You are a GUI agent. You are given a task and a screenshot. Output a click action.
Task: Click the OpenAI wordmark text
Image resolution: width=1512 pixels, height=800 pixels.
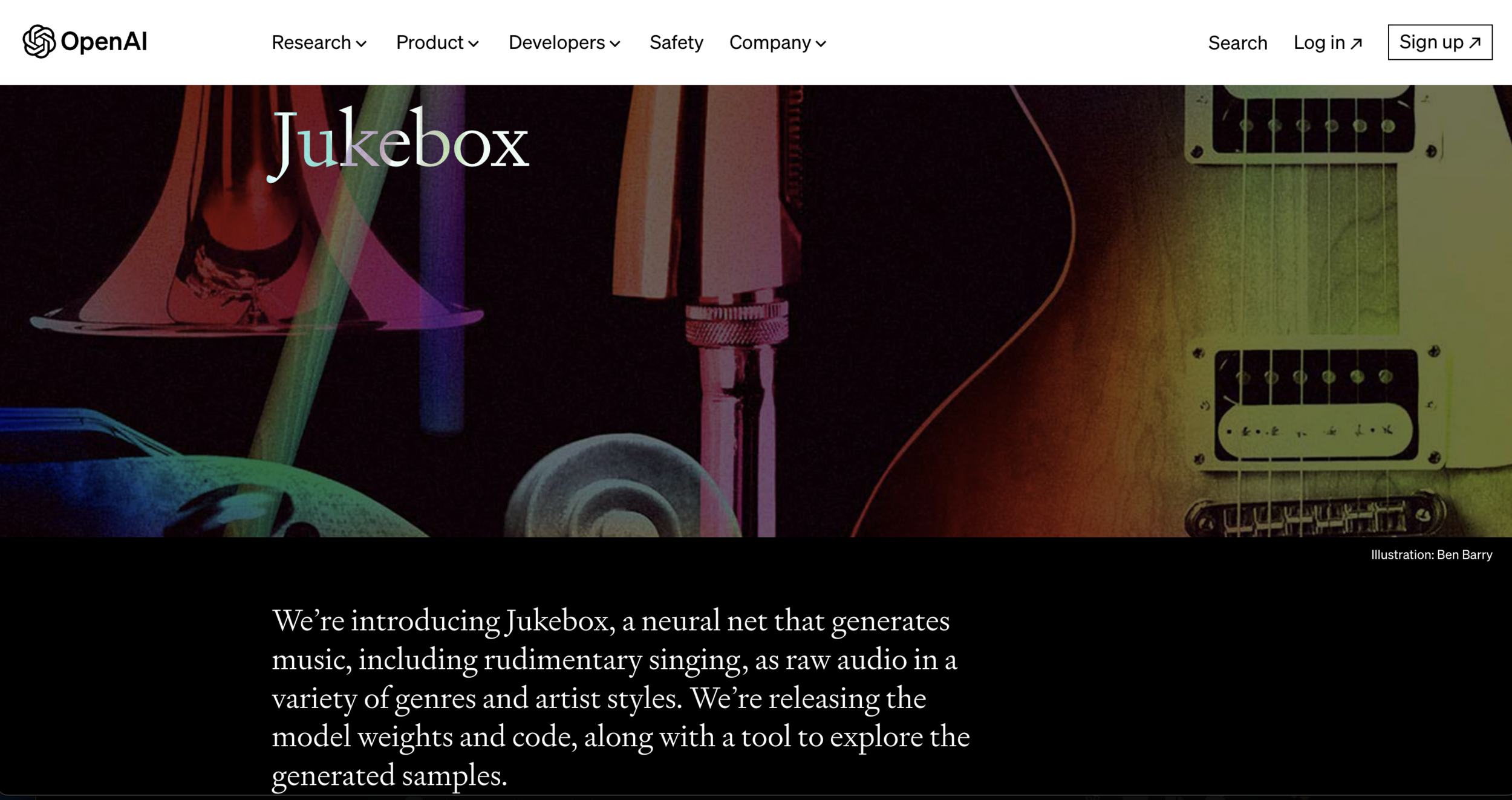[x=104, y=42]
